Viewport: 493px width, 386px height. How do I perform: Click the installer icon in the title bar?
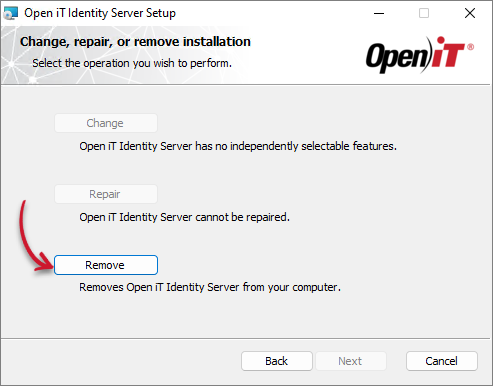click(x=10, y=13)
